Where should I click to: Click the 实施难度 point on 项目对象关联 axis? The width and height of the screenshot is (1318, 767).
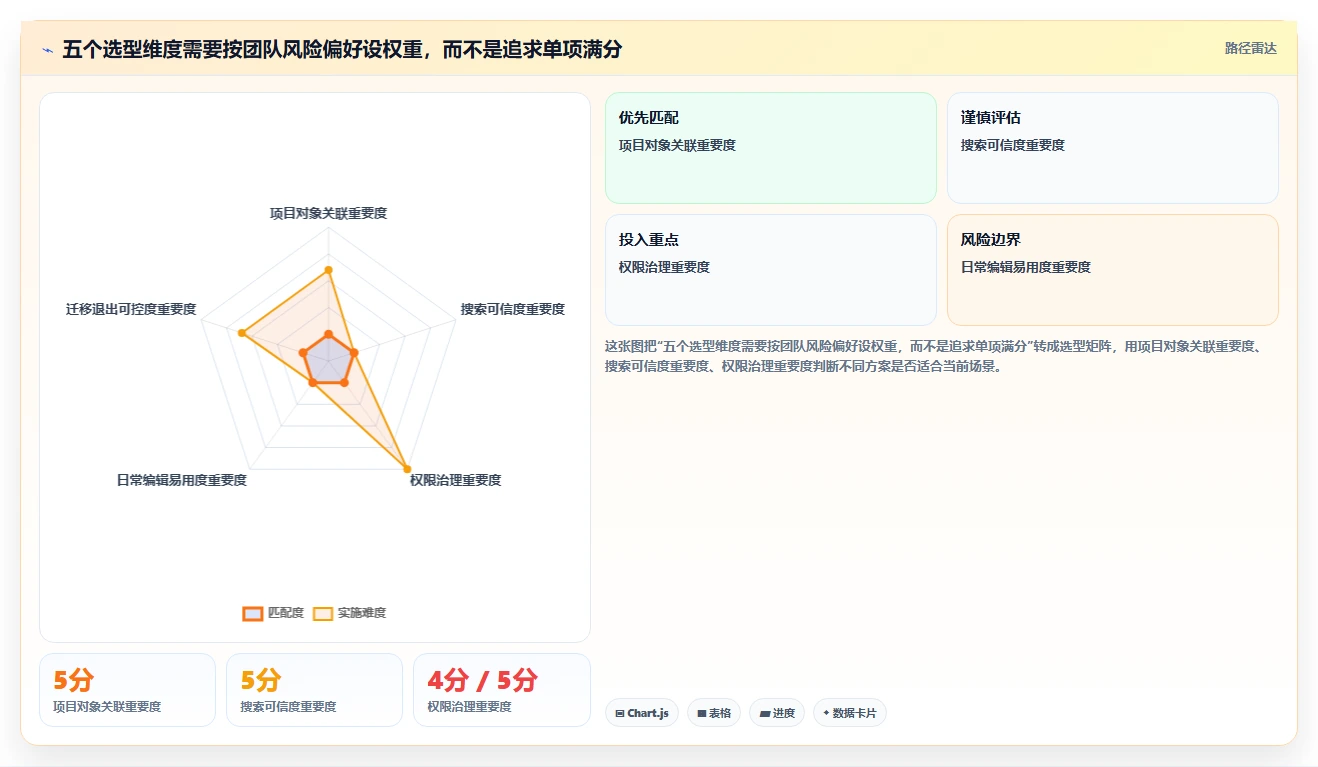coord(328,269)
